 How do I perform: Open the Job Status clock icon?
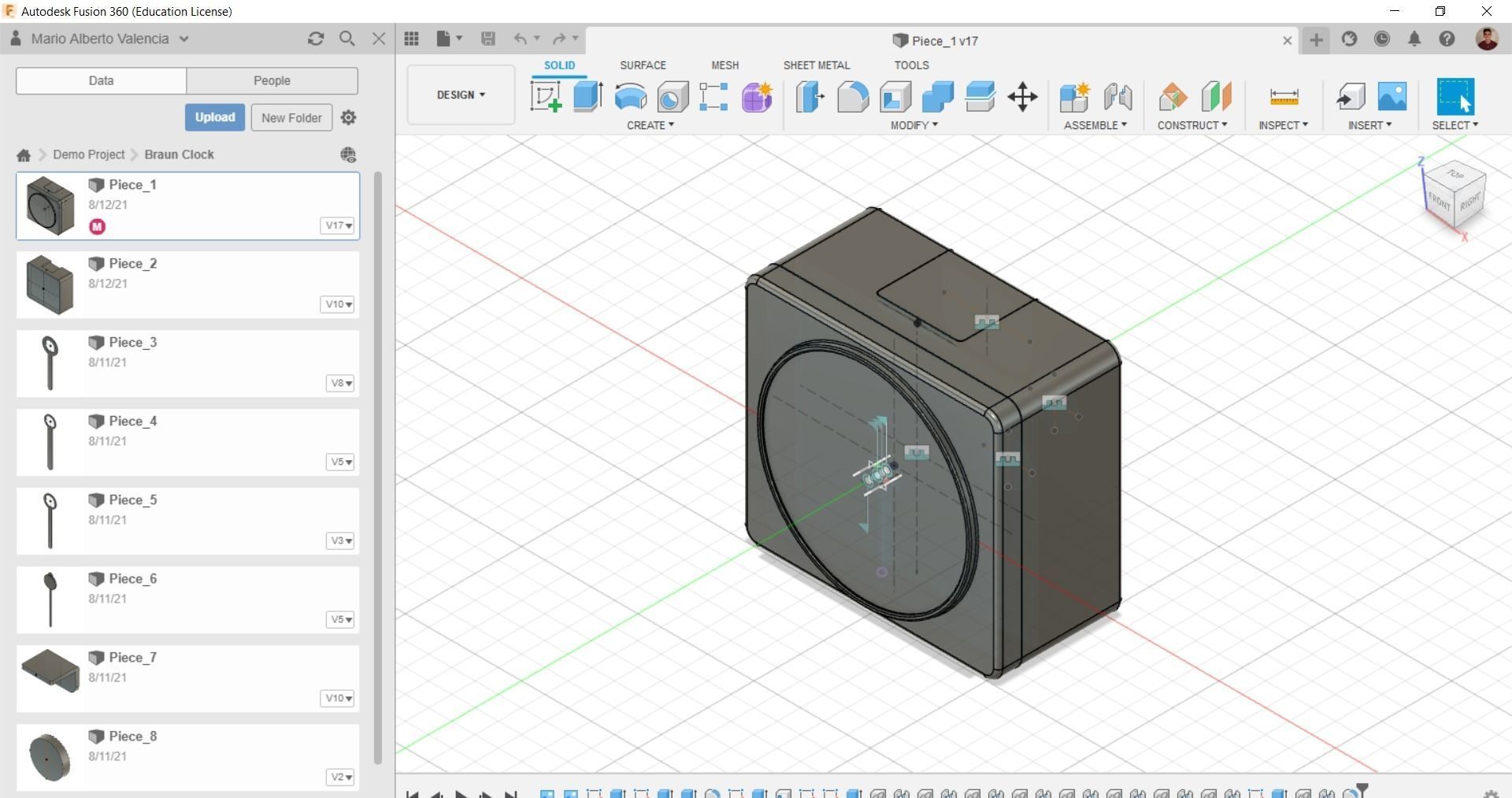point(1381,39)
